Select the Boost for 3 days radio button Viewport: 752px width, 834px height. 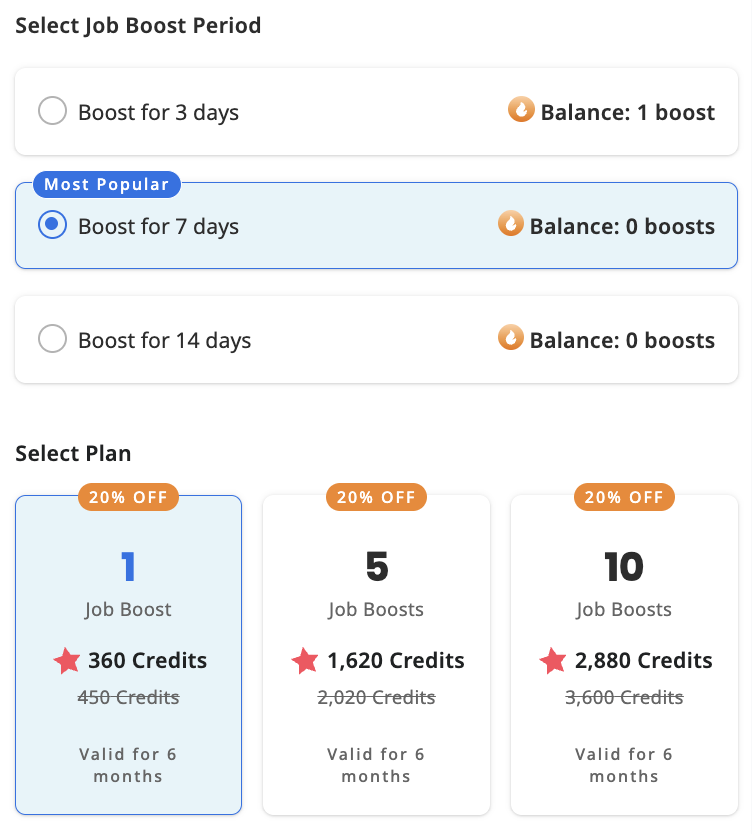(52, 111)
